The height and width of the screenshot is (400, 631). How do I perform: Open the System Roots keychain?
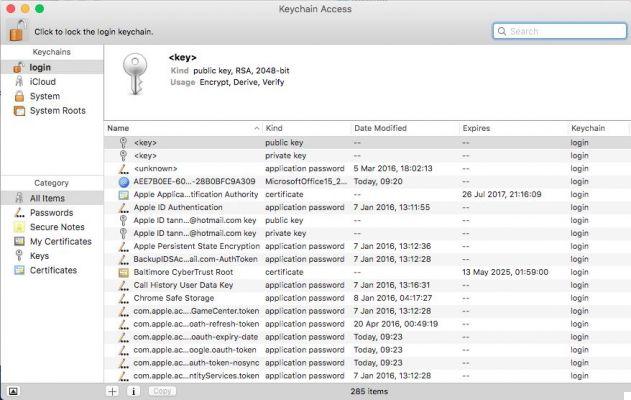52,111
